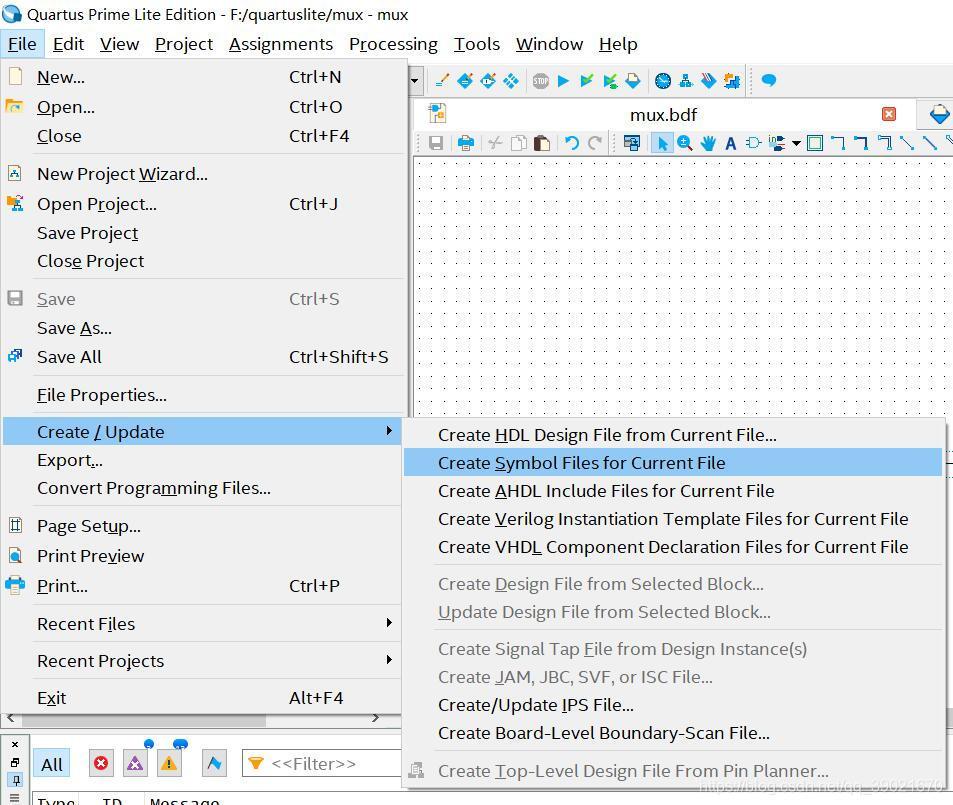This screenshot has width=953, height=805.
Task: Choose Create Symbol Files for Current File
Action: (673, 463)
